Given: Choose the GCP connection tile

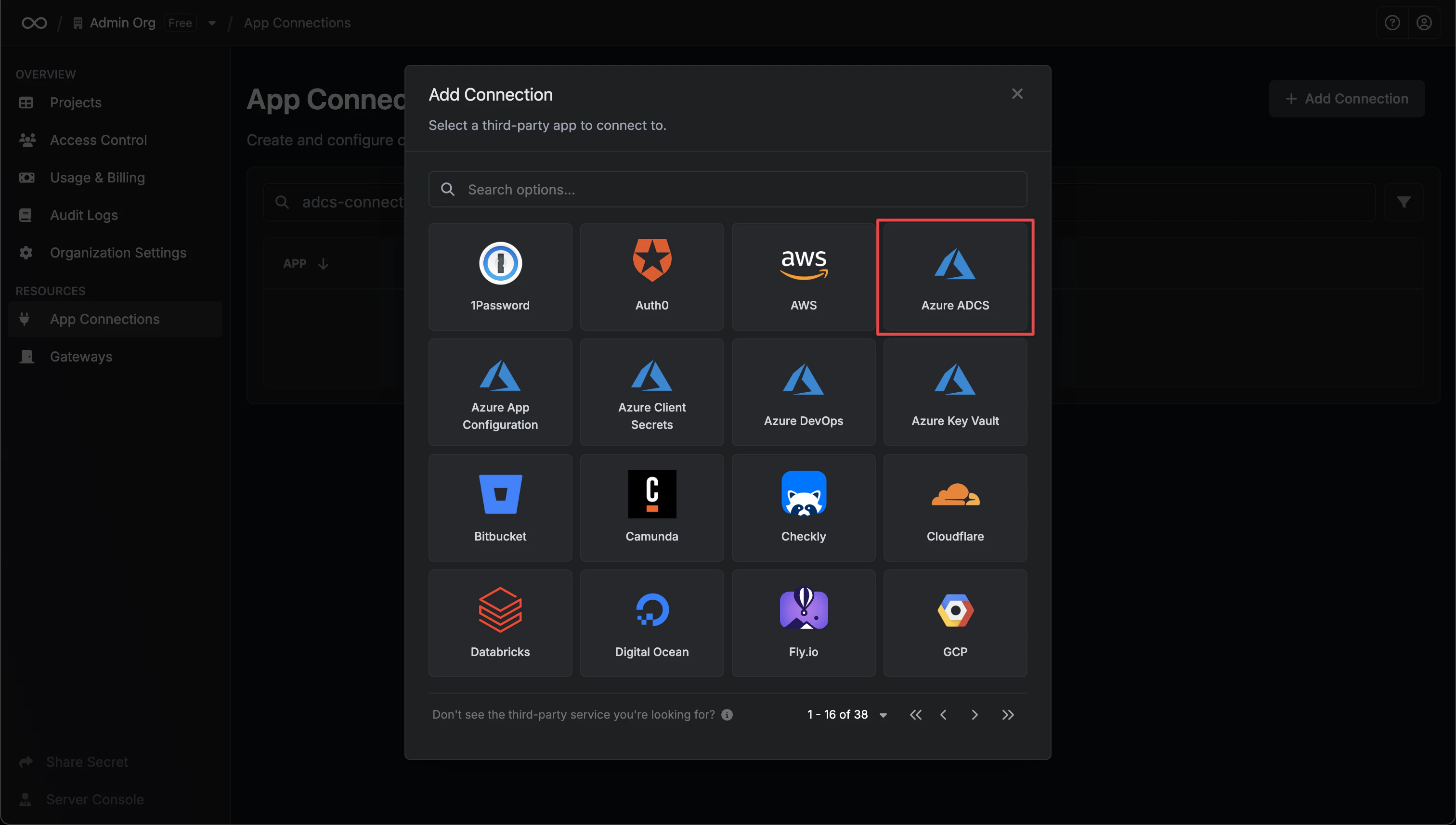Looking at the screenshot, I should 955,623.
